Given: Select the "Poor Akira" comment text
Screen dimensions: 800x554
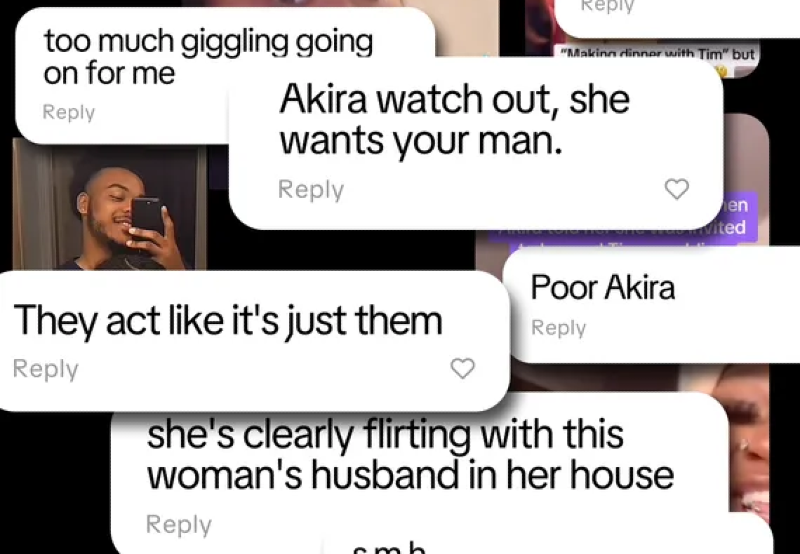Looking at the screenshot, I should [603, 287].
